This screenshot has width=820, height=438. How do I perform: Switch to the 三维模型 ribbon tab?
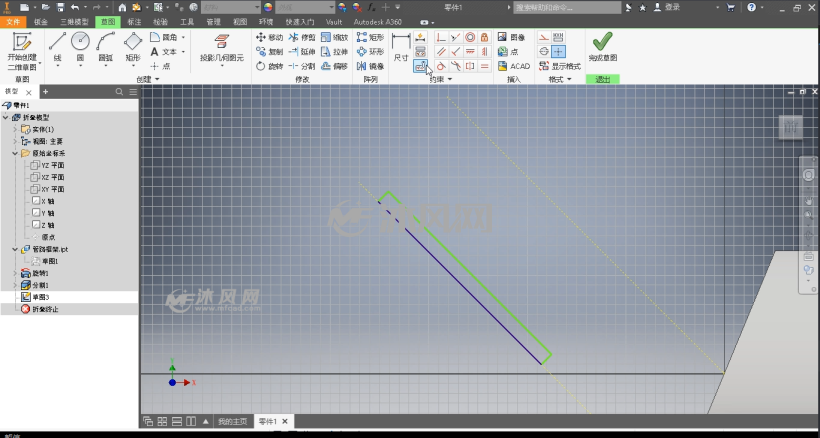coord(74,22)
